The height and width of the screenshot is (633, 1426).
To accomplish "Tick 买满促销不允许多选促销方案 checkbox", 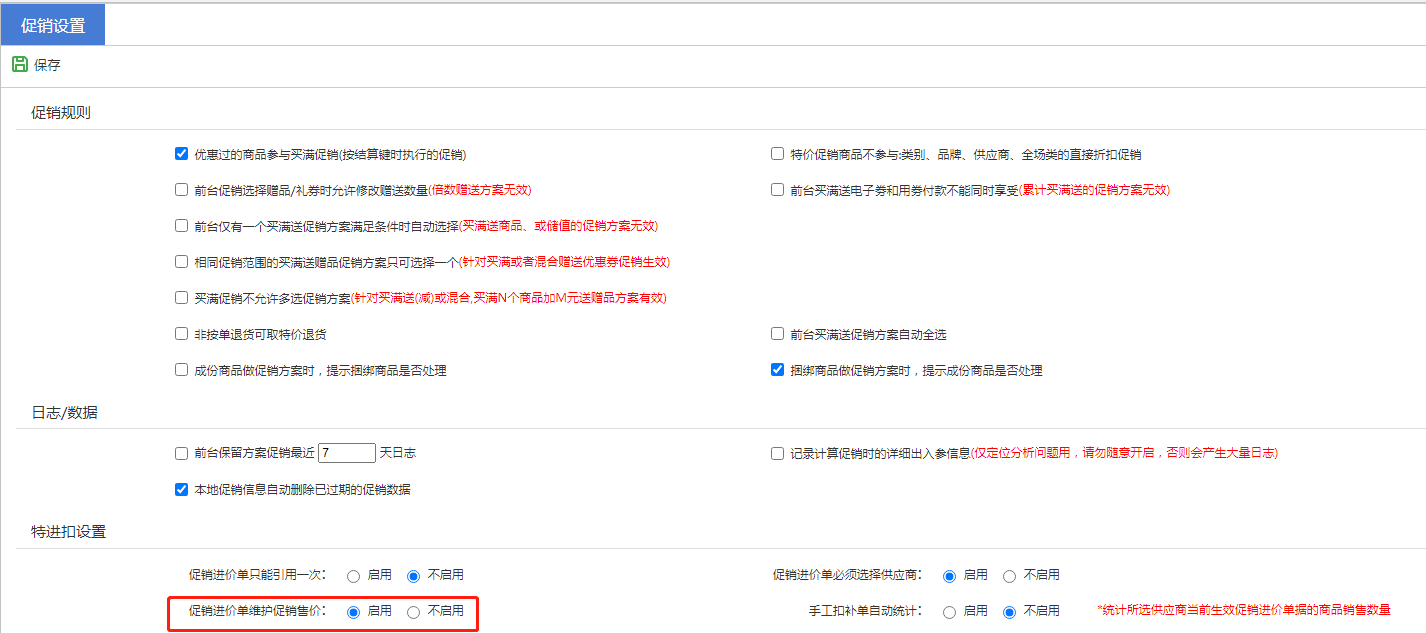I will (x=181, y=298).
